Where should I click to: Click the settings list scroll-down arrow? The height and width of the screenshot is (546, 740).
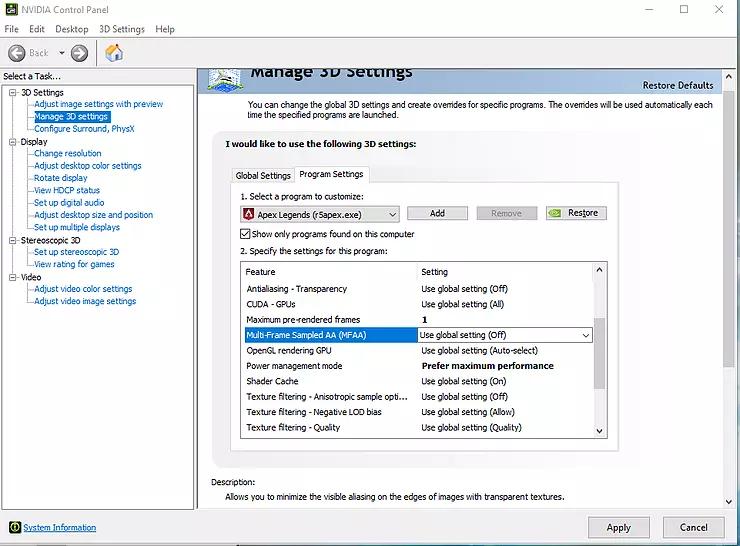(599, 431)
